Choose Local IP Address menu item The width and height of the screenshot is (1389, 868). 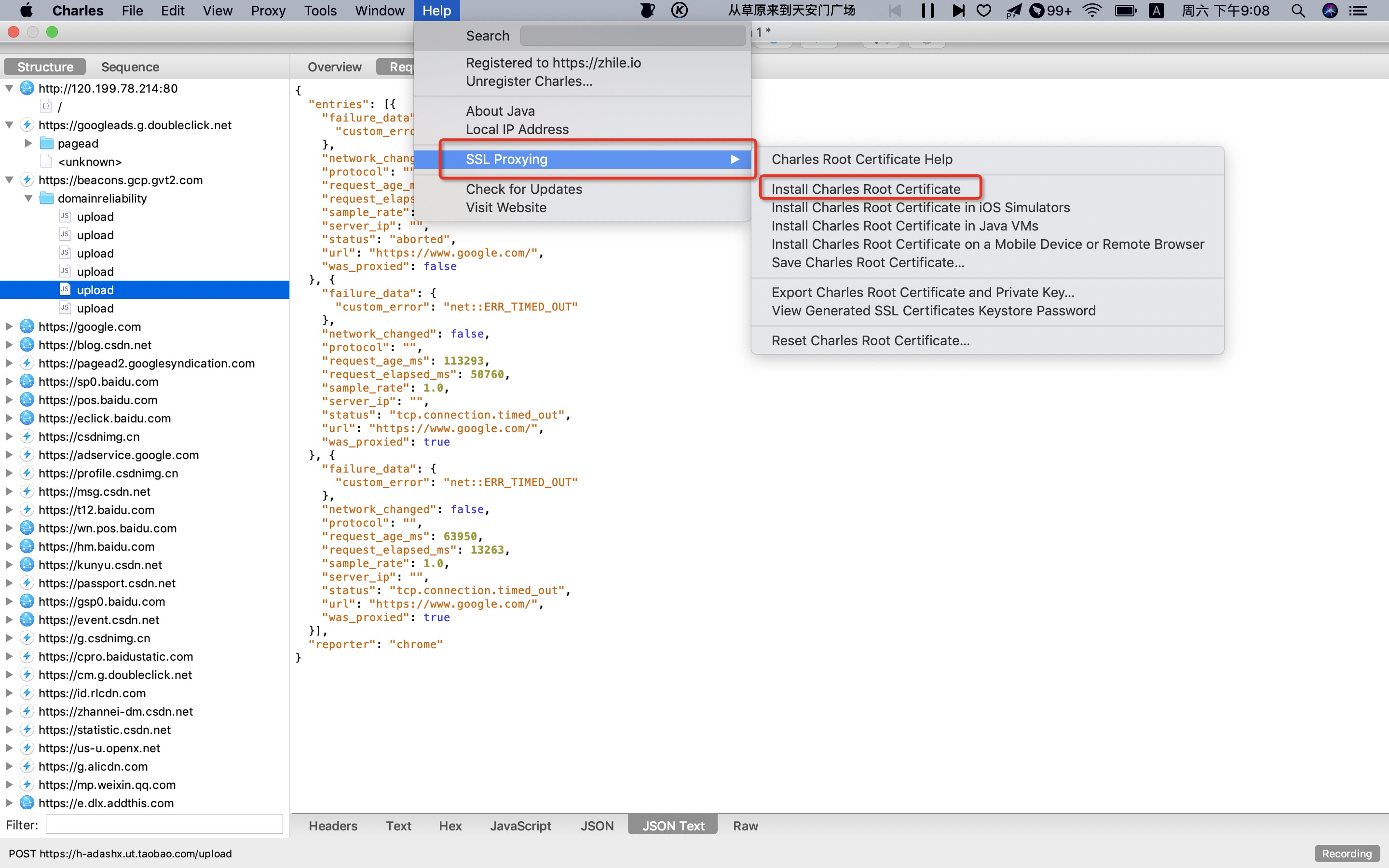tap(517, 129)
